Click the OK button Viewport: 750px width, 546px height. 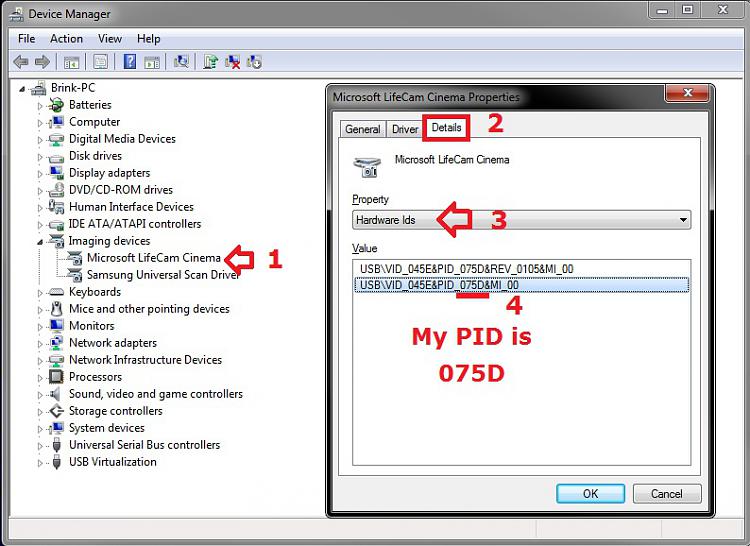click(590, 493)
